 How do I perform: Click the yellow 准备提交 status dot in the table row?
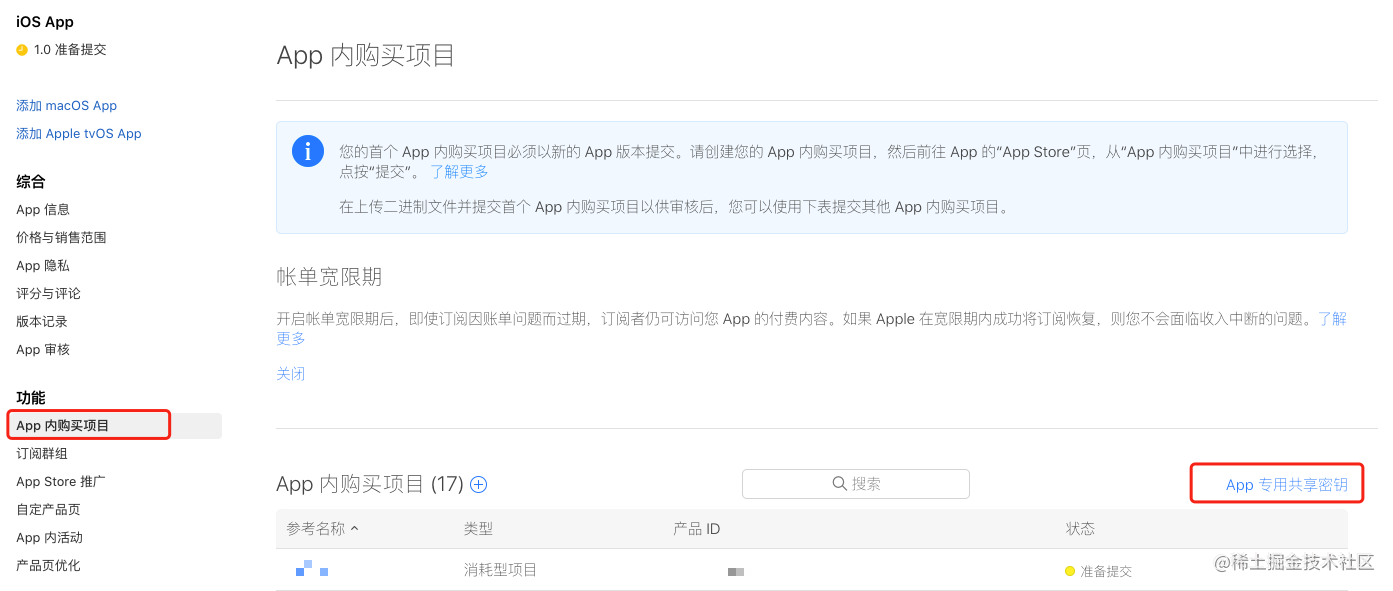(x=1069, y=571)
